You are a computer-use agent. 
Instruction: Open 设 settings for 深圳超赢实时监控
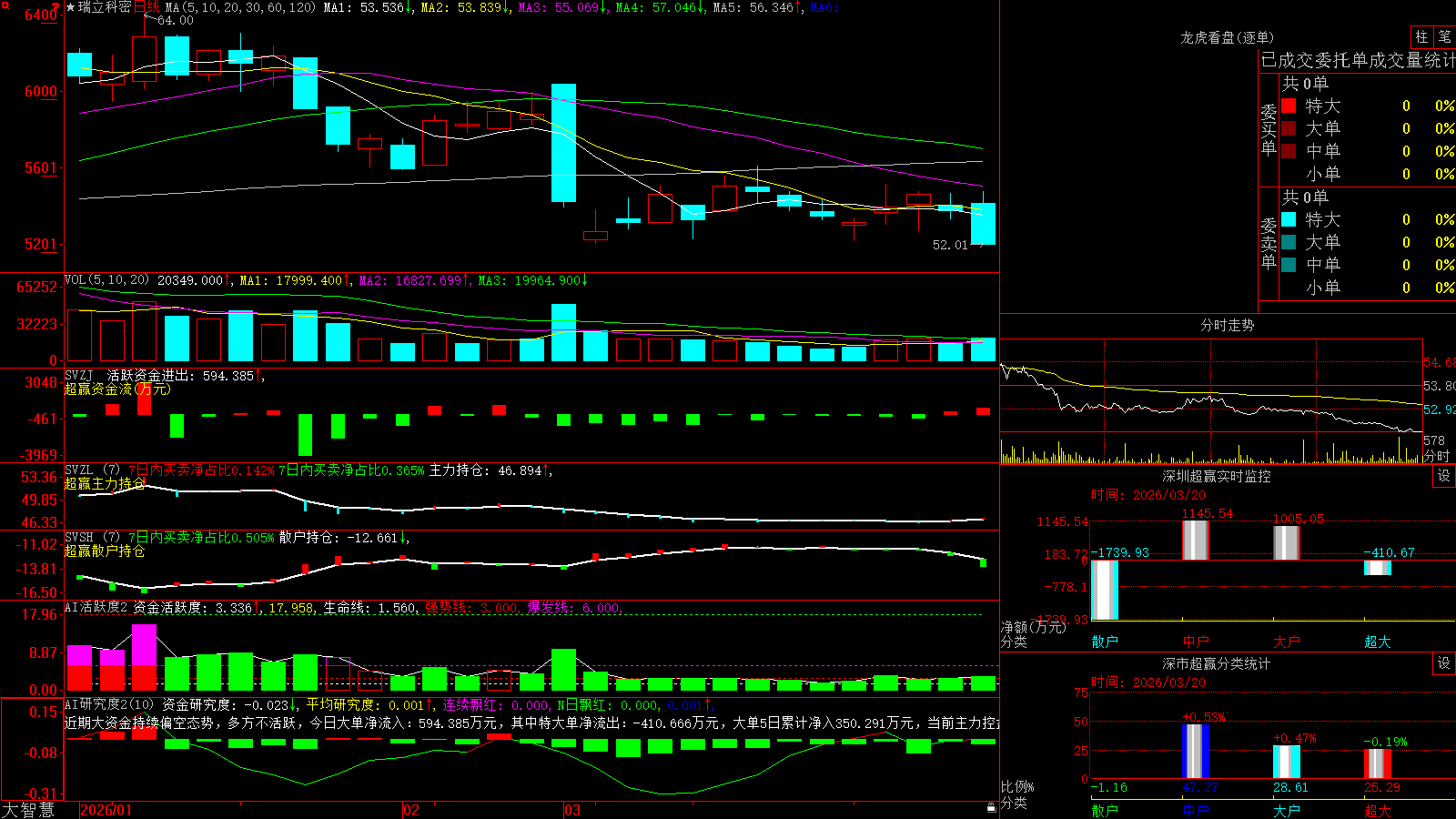tap(1444, 476)
